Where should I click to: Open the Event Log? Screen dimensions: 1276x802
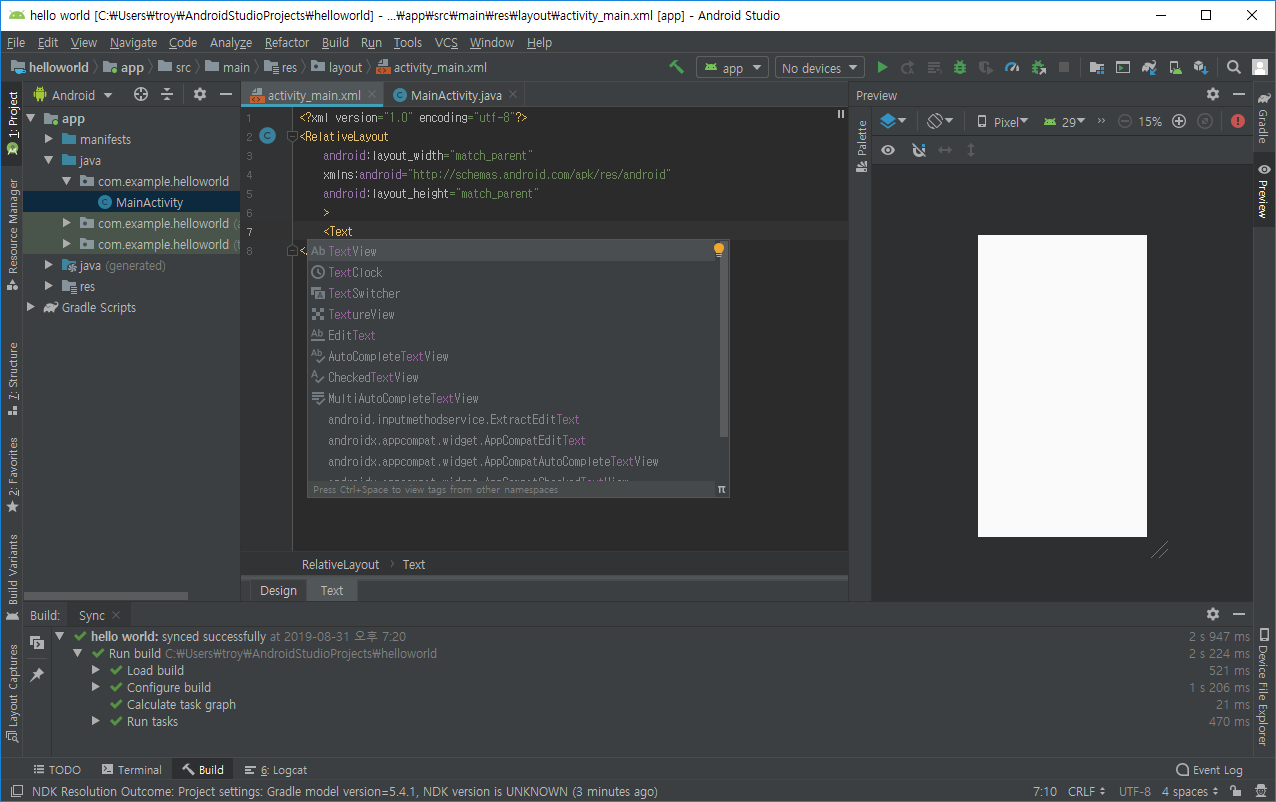[x=1210, y=769]
